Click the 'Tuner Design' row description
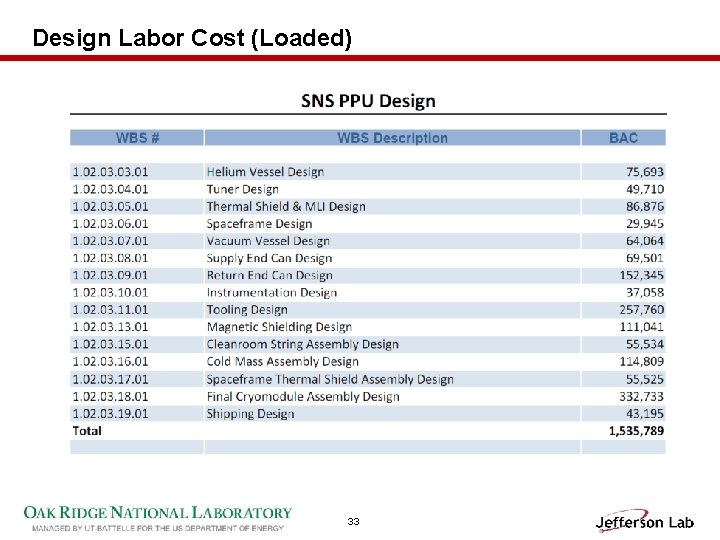The image size is (720, 540). coord(242,190)
